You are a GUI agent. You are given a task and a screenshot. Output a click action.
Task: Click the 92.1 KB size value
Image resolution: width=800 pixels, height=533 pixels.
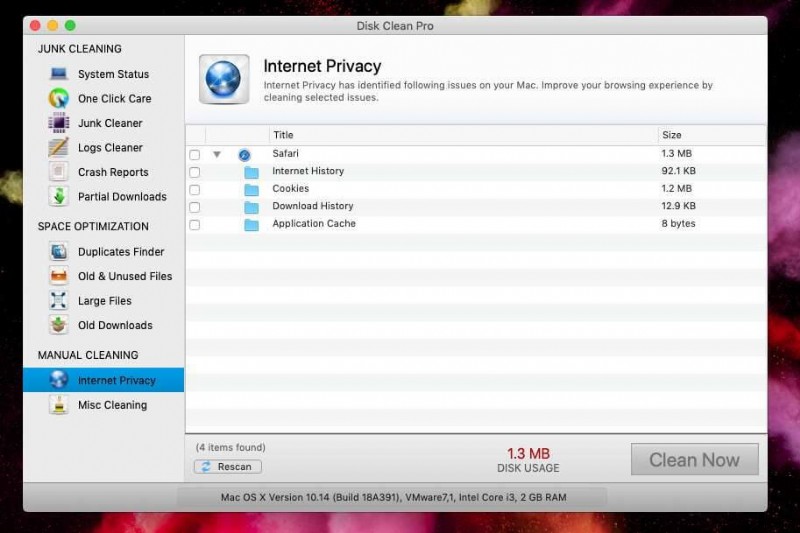click(x=678, y=171)
